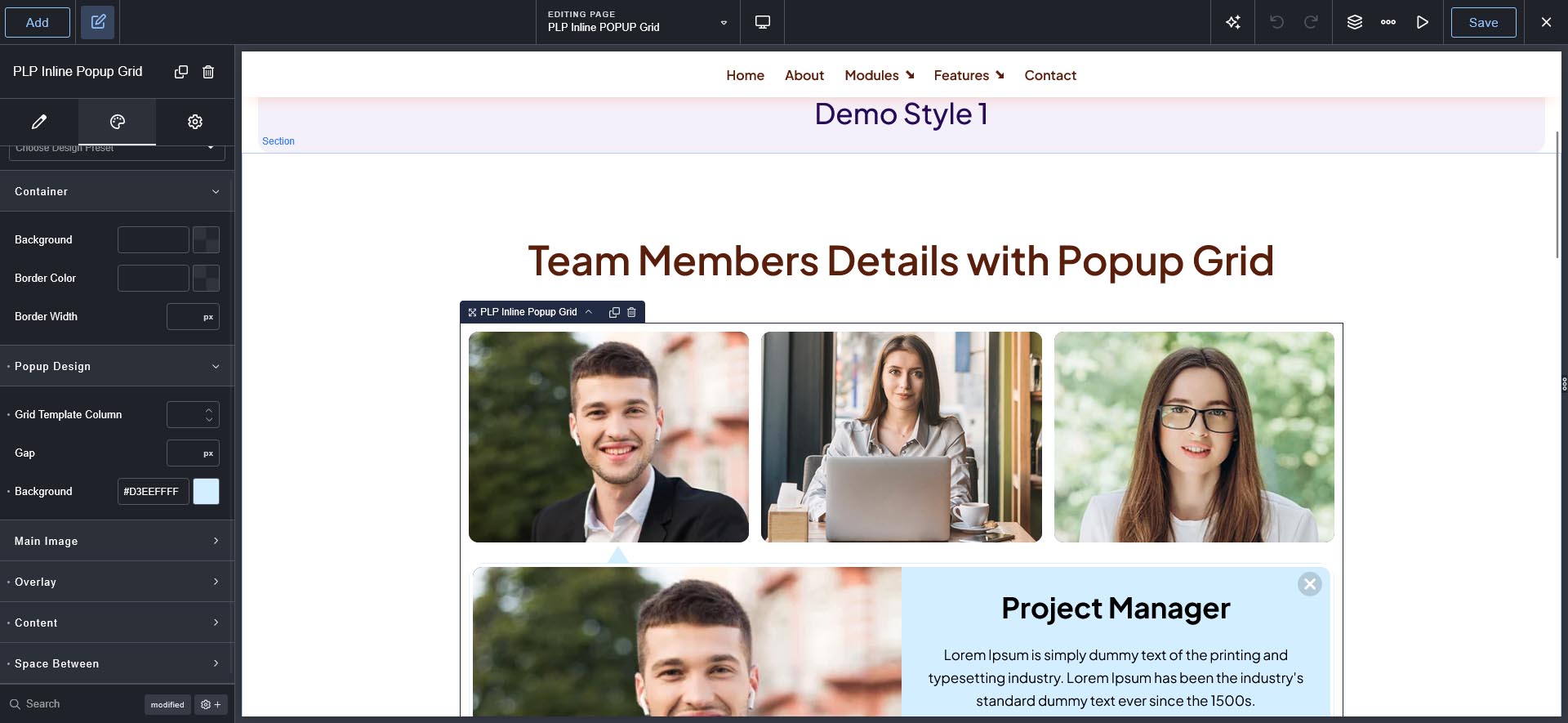Click the Team Members Details with Popup Grid heading
The height and width of the screenshot is (723, 1568).
tap(901, 261)
